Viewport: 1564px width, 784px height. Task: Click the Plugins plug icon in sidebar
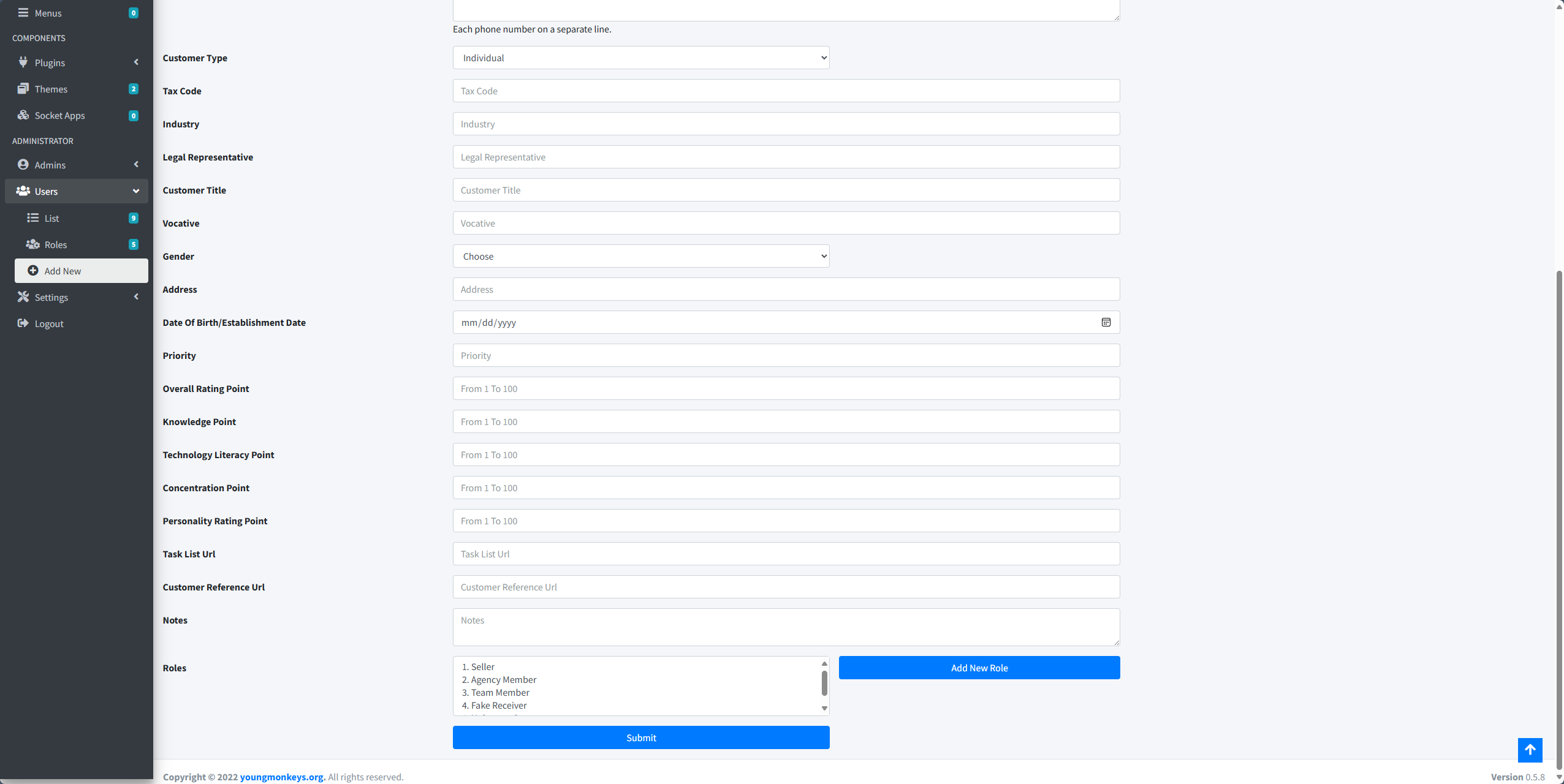pyautogui.click(x=23, y=62)
